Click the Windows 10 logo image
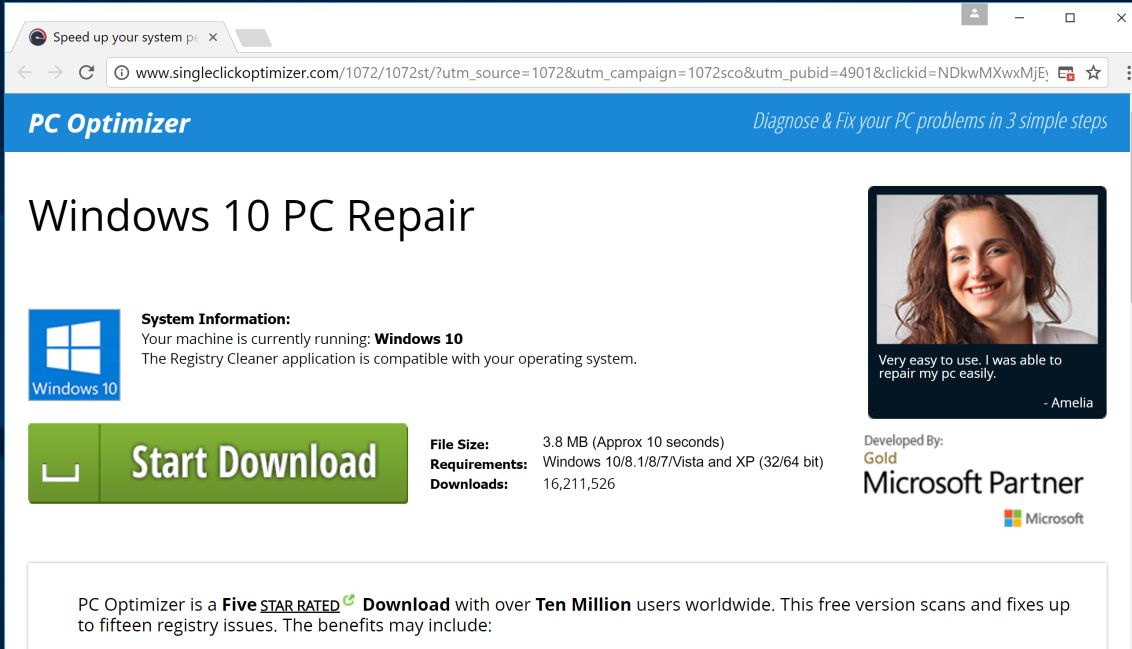 pos(74,354)
